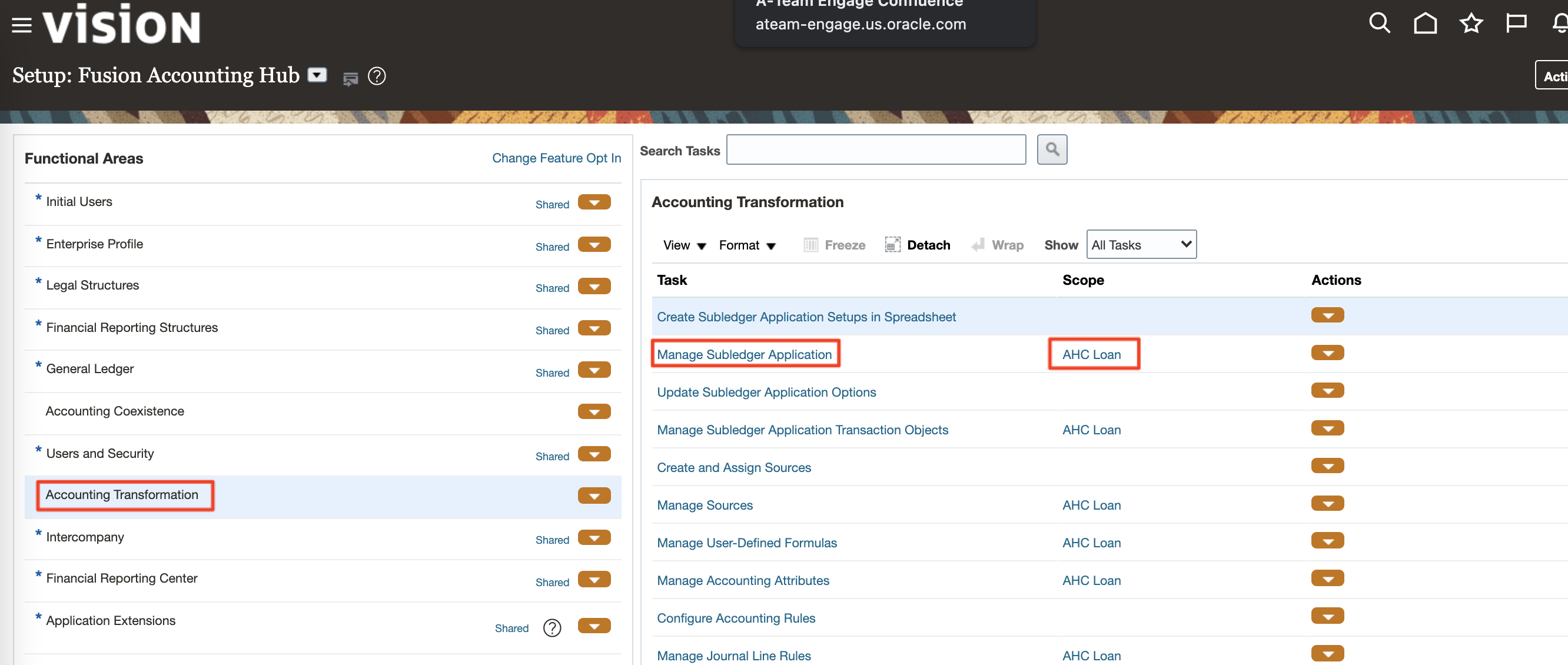
Task: Detach the Accounting Transformation task table
Action: coord(918,245)
